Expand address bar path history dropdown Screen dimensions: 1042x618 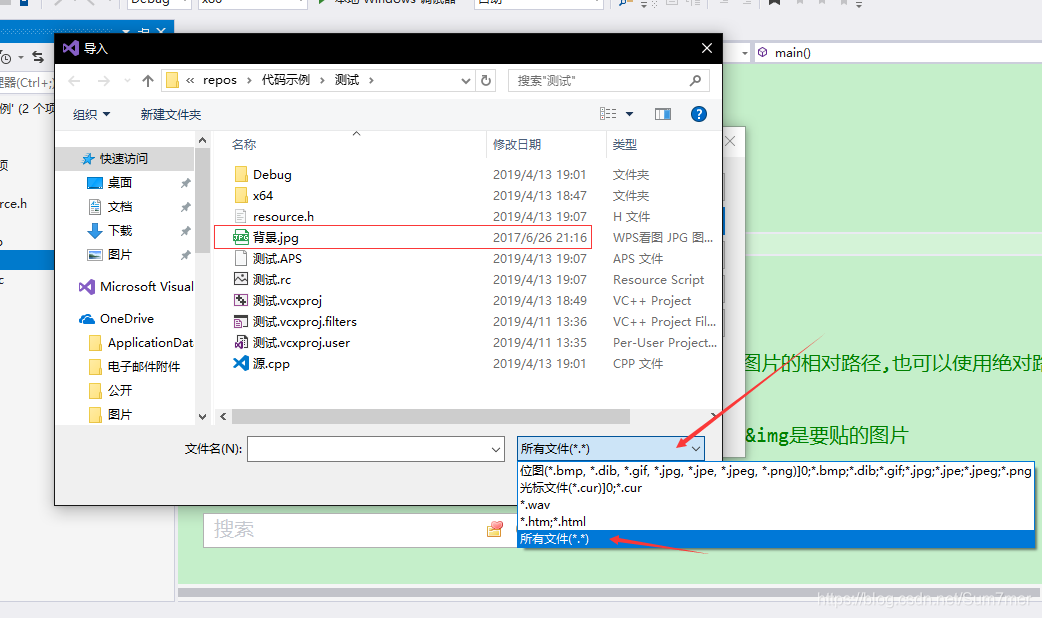click(x=466, y=80)
